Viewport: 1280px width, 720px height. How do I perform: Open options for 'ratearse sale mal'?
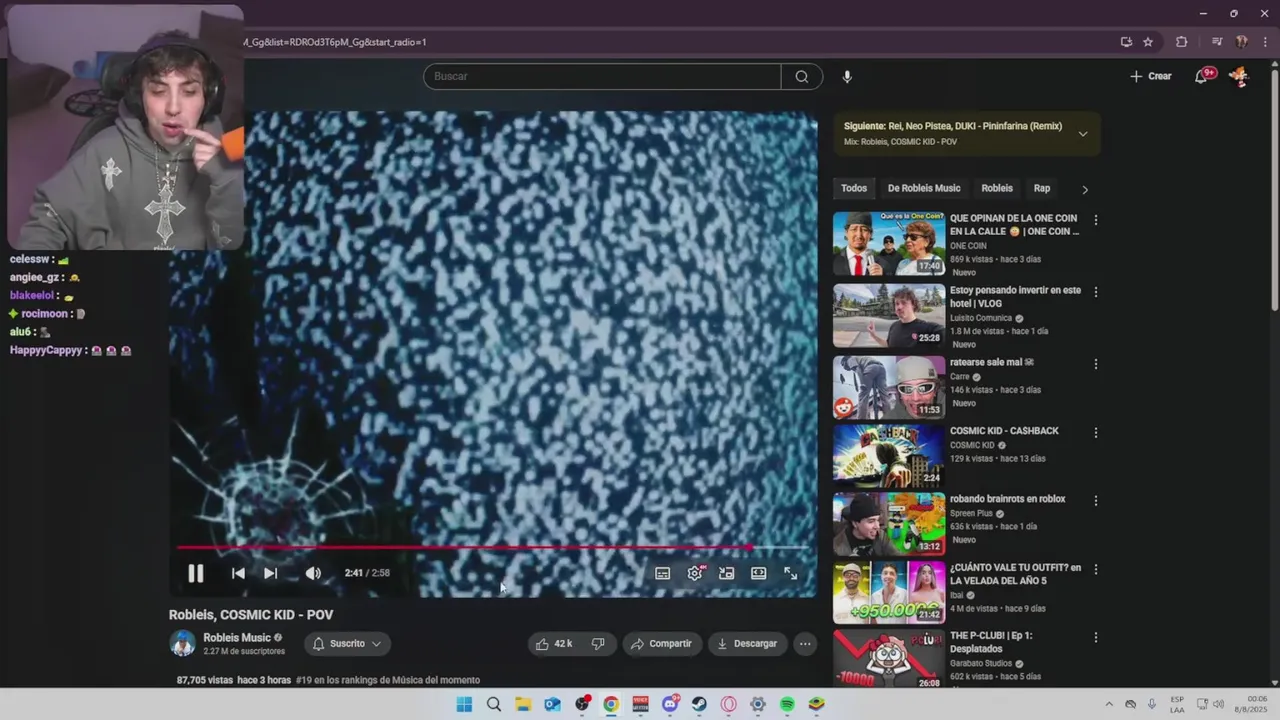point(1096,364)
